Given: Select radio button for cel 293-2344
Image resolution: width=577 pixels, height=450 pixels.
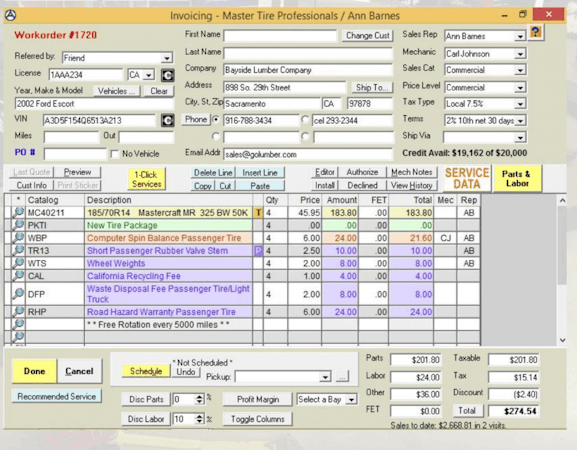Looking at the screenshot, I should pyautogui.click(x=305, y=120).
